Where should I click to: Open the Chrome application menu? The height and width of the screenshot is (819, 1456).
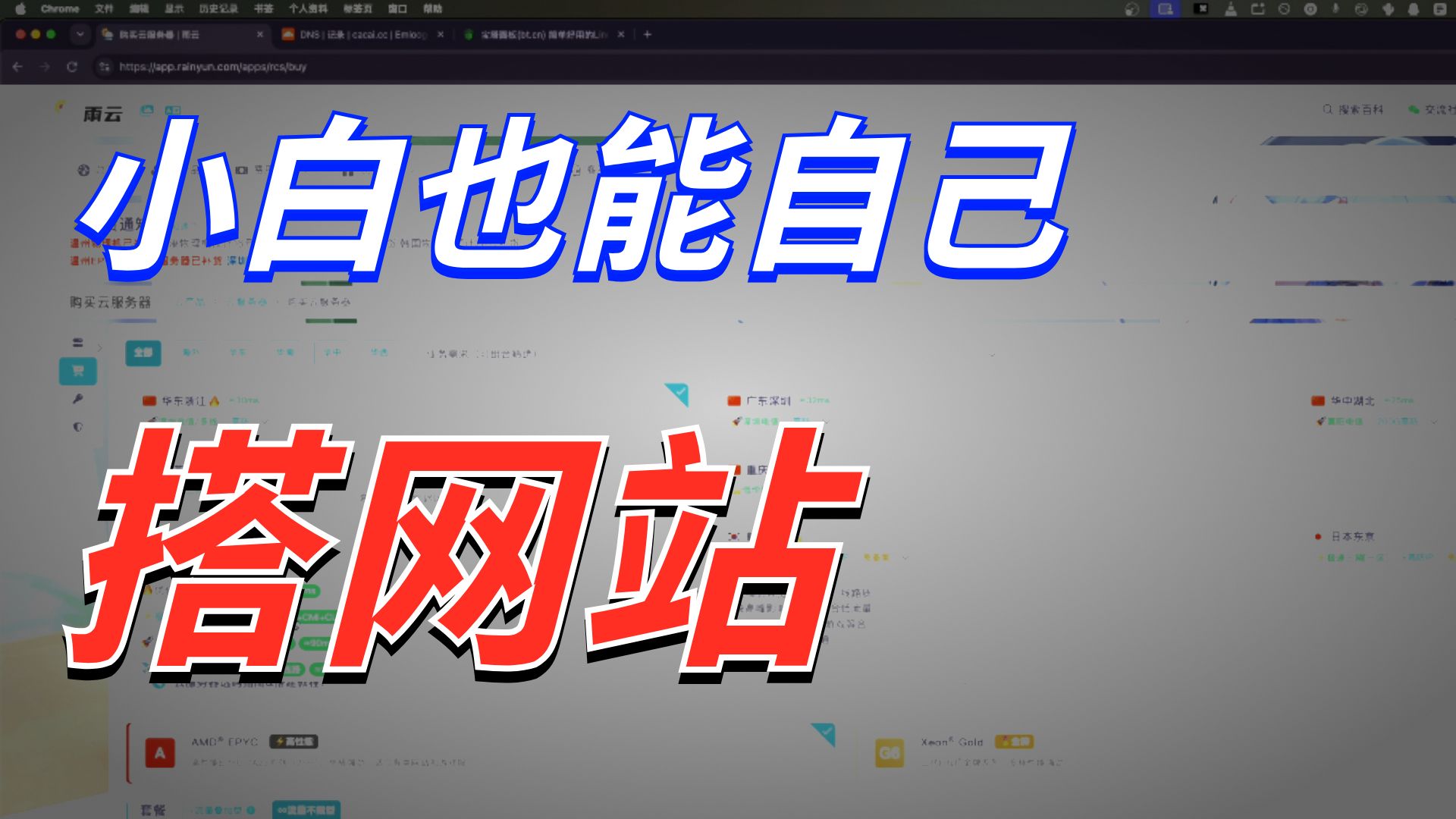(60, 9)
